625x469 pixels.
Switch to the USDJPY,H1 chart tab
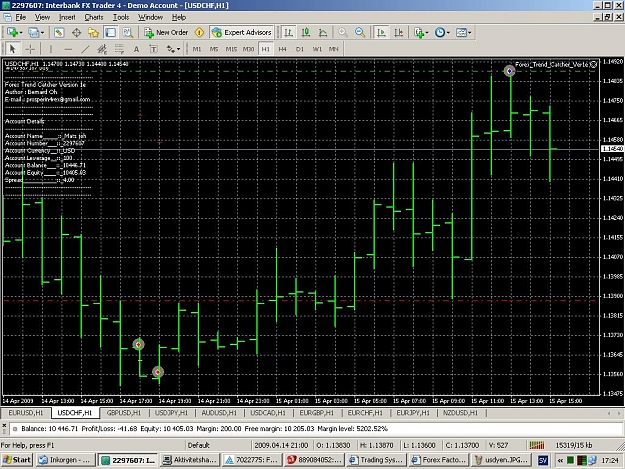coord(171,413)
